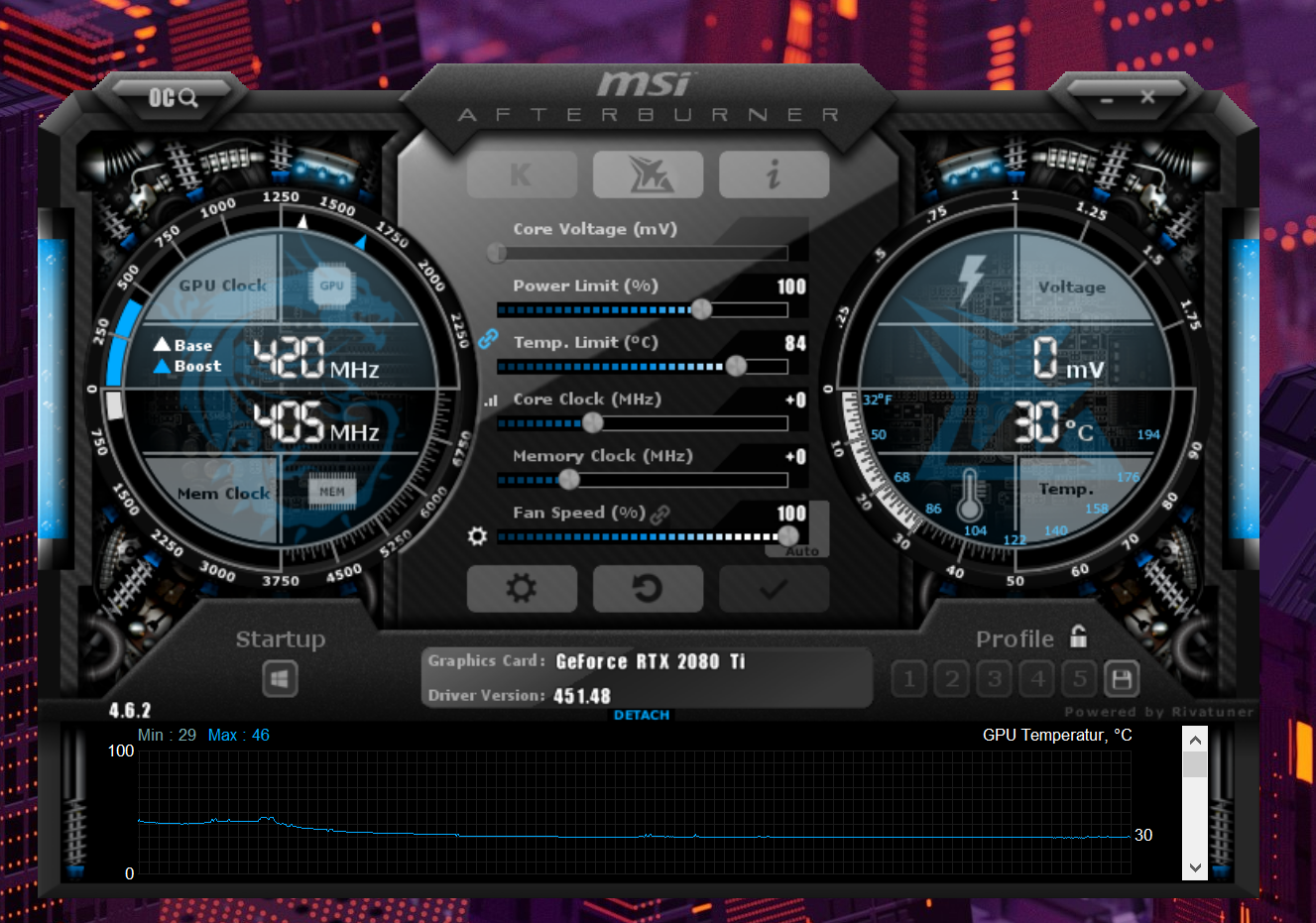Click the thermometer temperature icon
1316x923 pixels.
[x=969, y=496]
